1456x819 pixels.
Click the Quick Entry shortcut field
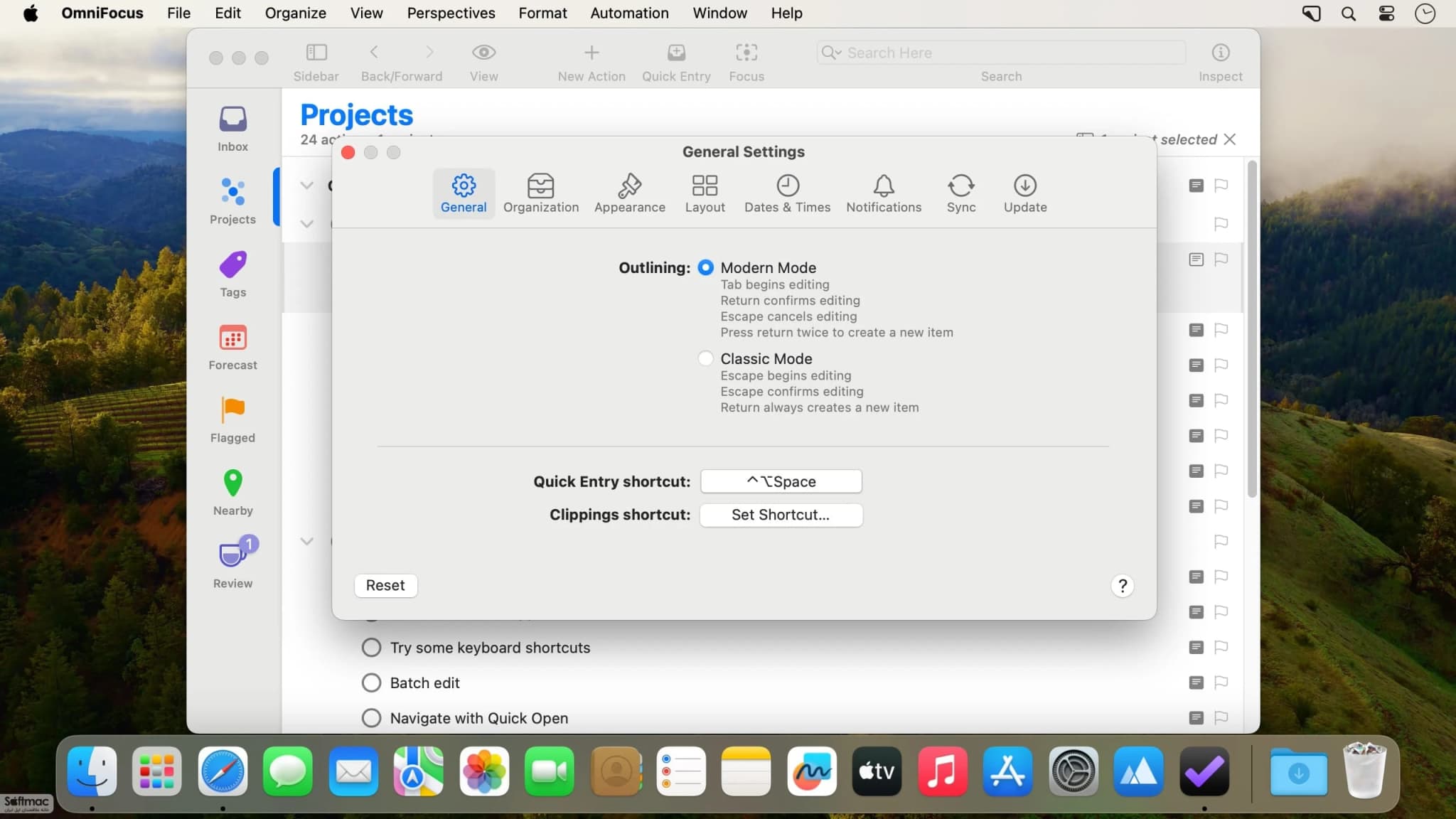pyautogui.click(x=781, y=481)
